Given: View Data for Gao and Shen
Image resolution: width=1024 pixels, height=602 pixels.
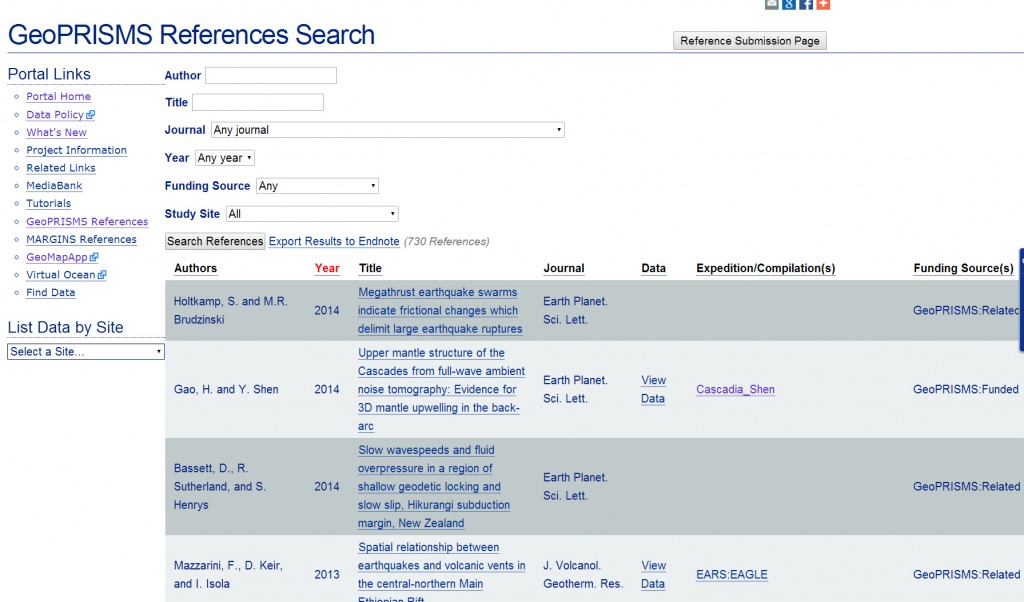Looking at the screenshot, I should point(653,390).
